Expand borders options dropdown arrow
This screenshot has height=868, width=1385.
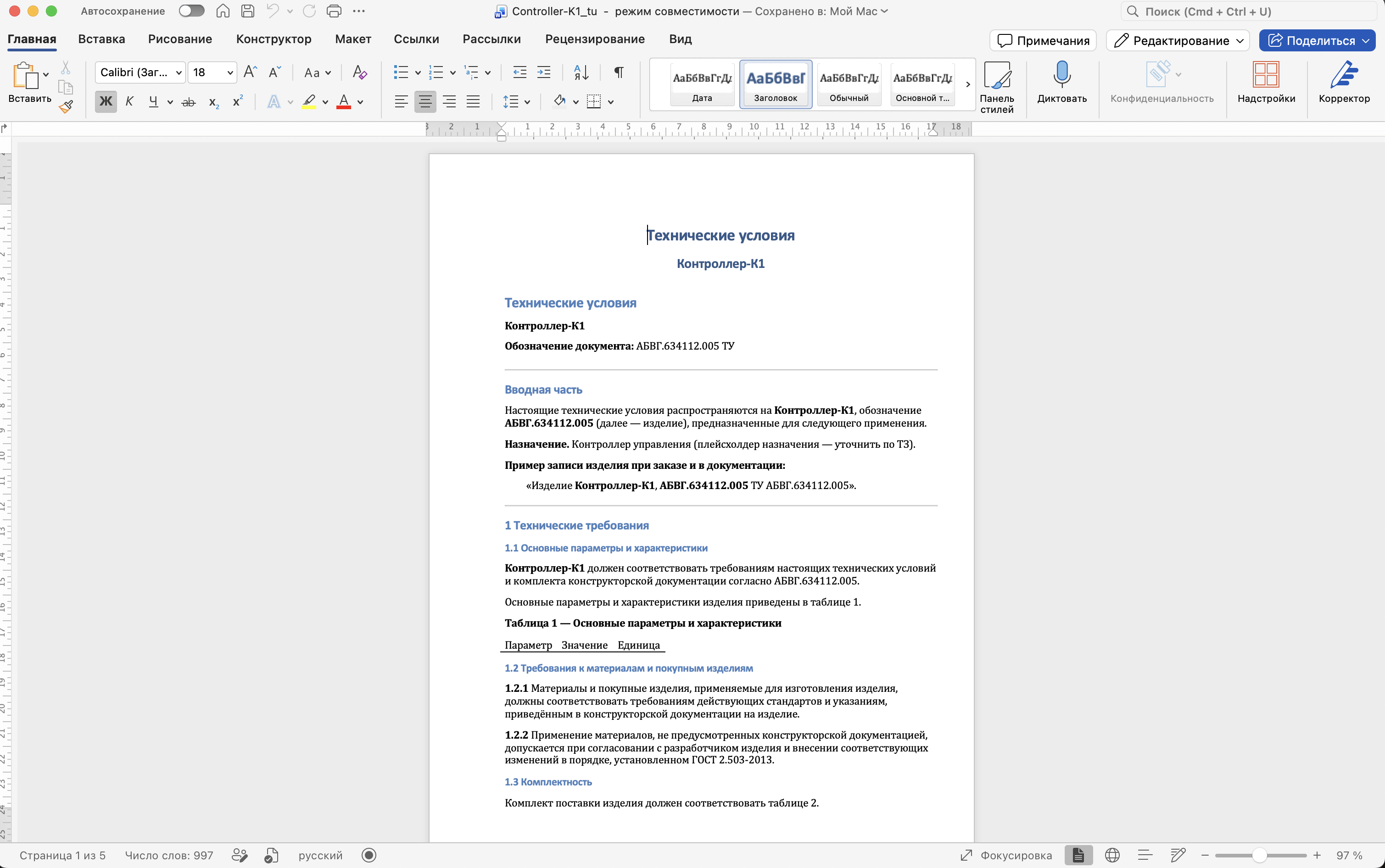pyautogui.click(x=610, y=103)
